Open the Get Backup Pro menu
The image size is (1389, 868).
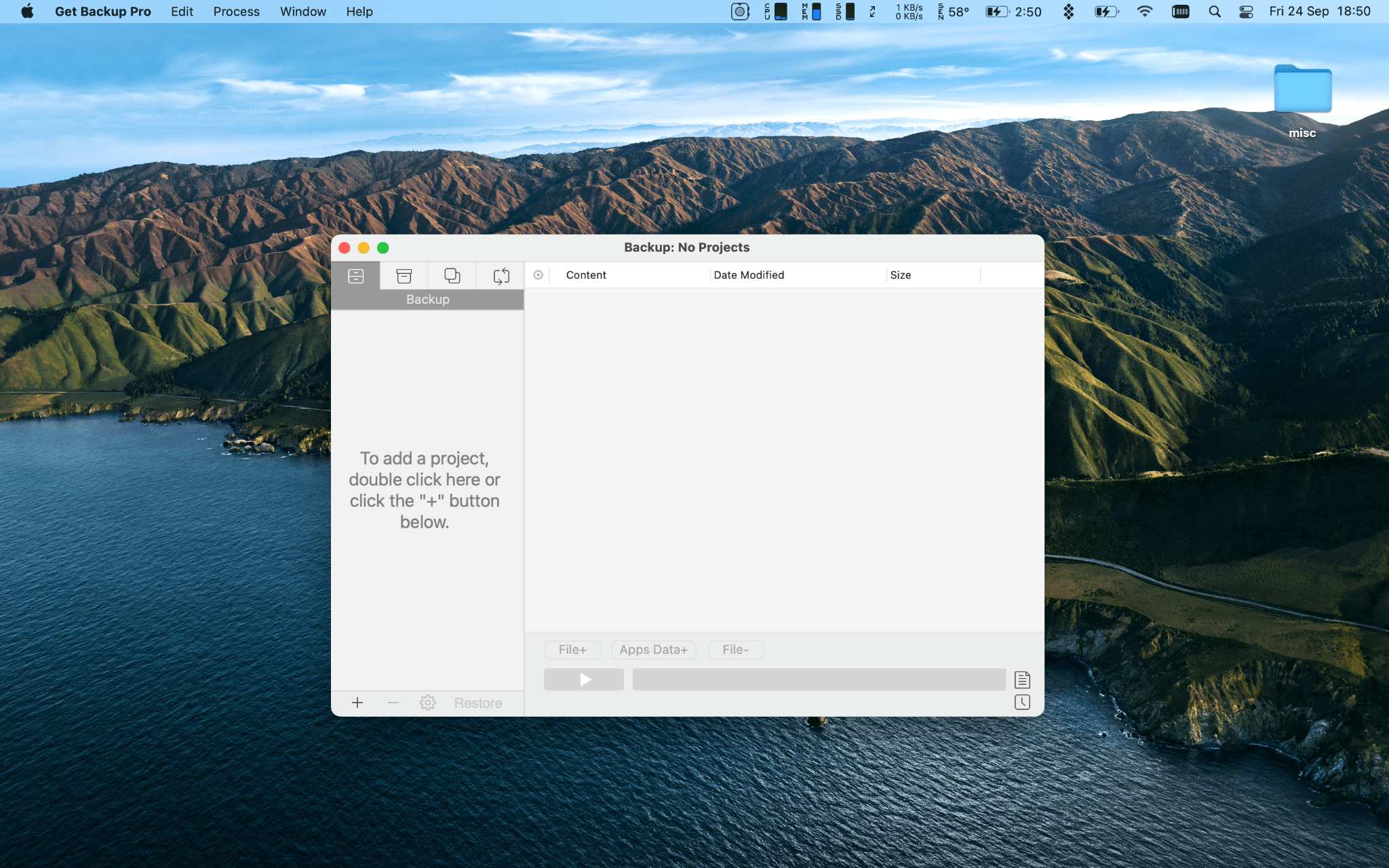click(103, 12)
